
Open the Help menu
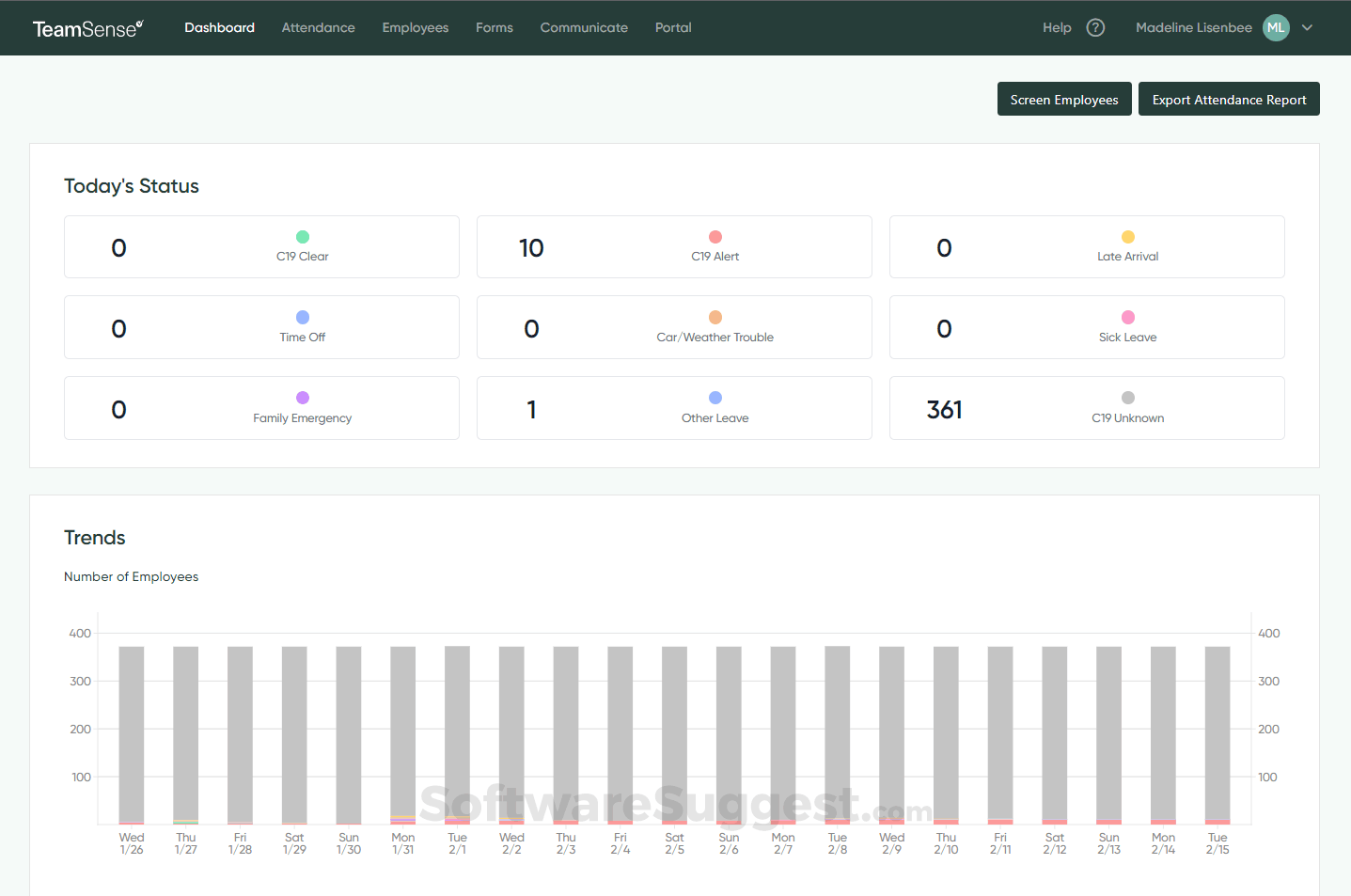(x=1057, y=27)
